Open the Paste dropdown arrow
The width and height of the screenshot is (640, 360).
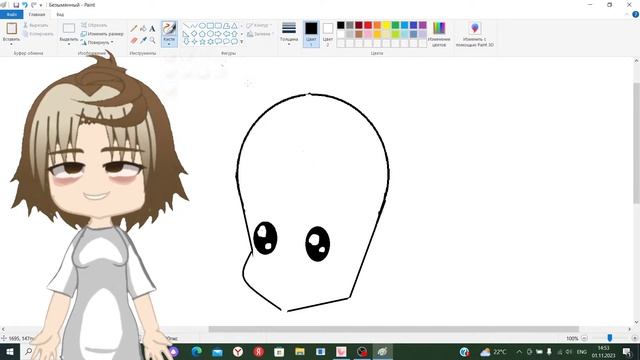click(11, 44)
